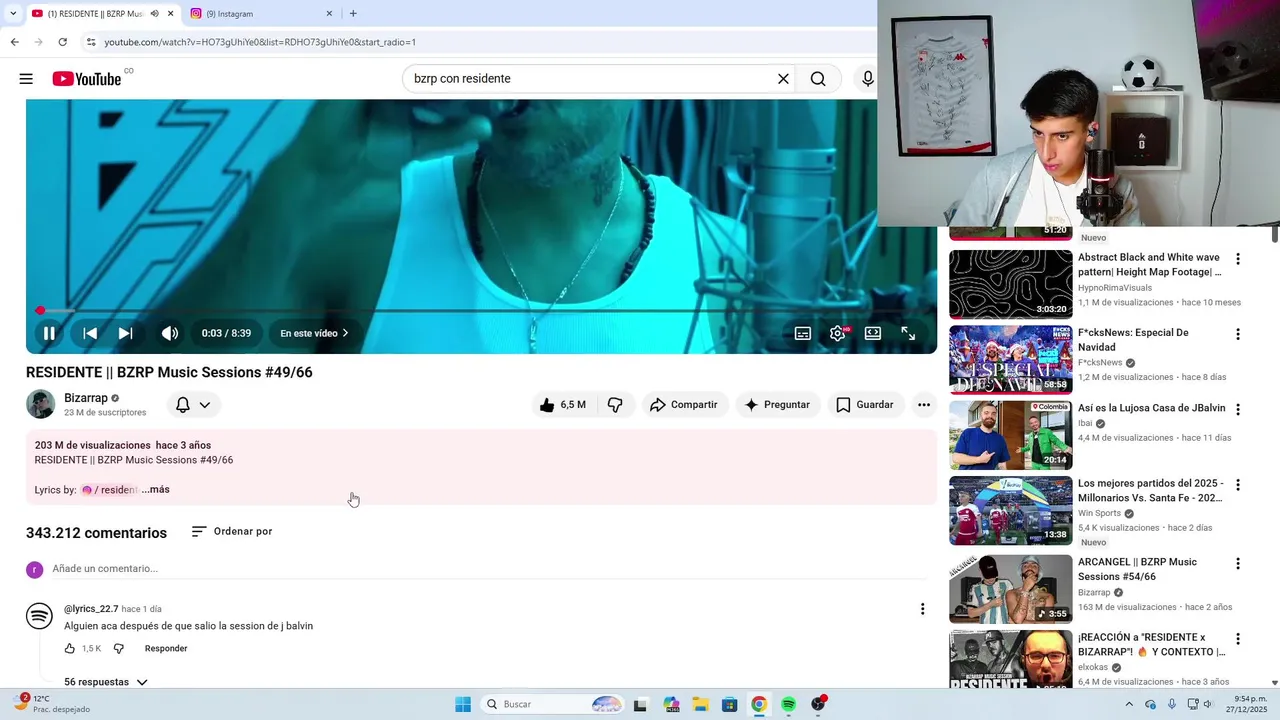
Task: Open the Compartir share dialog
Action: pos(684,405)
